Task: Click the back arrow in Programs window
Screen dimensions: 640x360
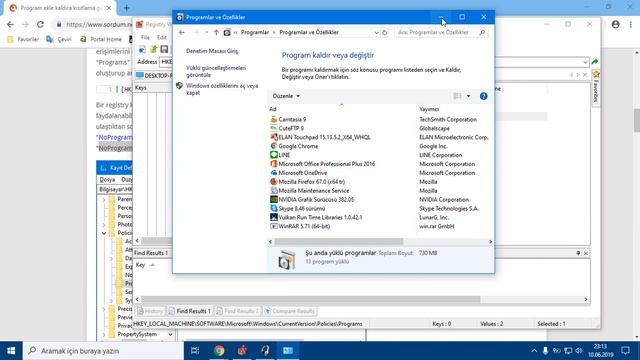Action: coord(182,32)
